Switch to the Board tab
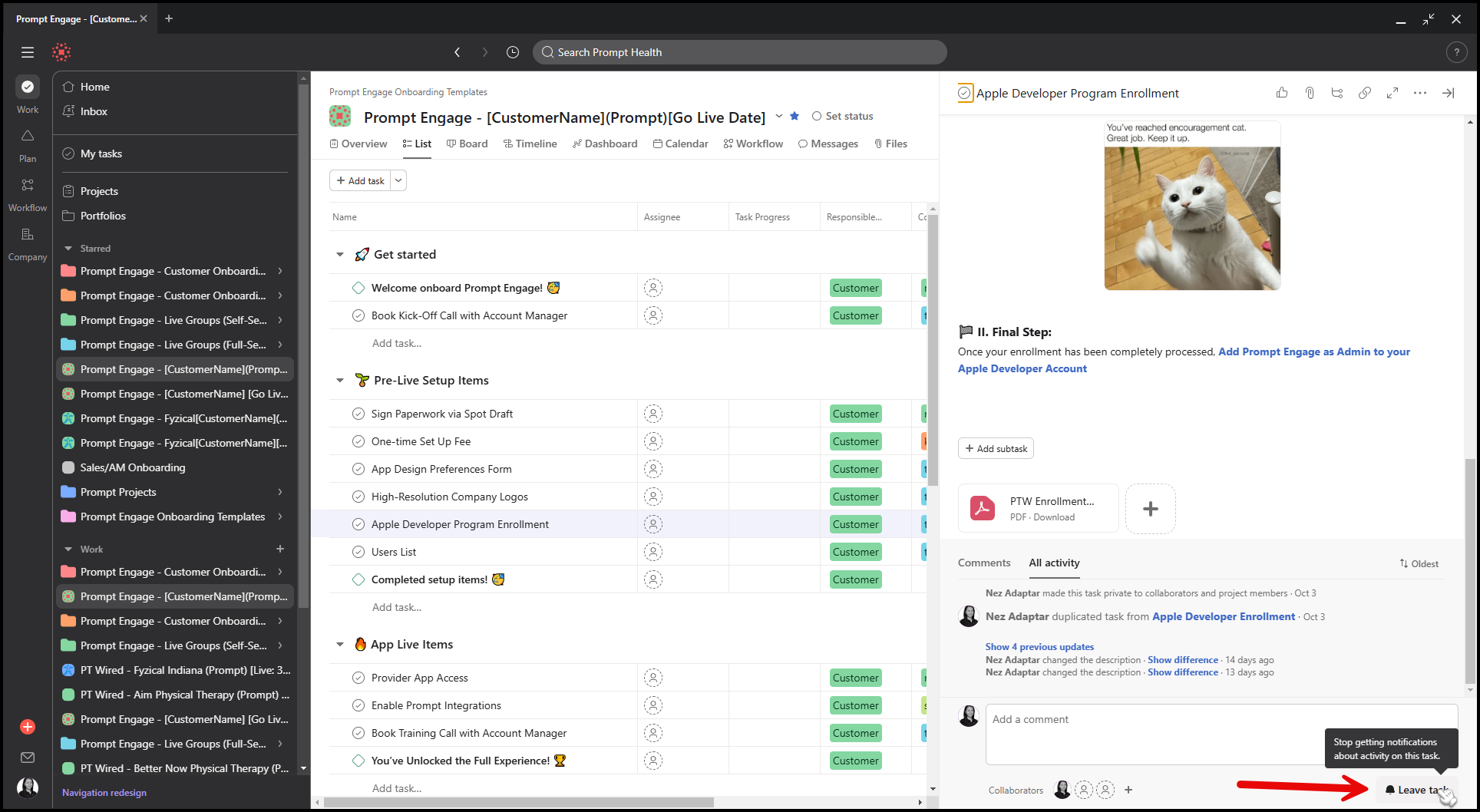This screenshot has height=812, width=1480. [x=467, y=144]
